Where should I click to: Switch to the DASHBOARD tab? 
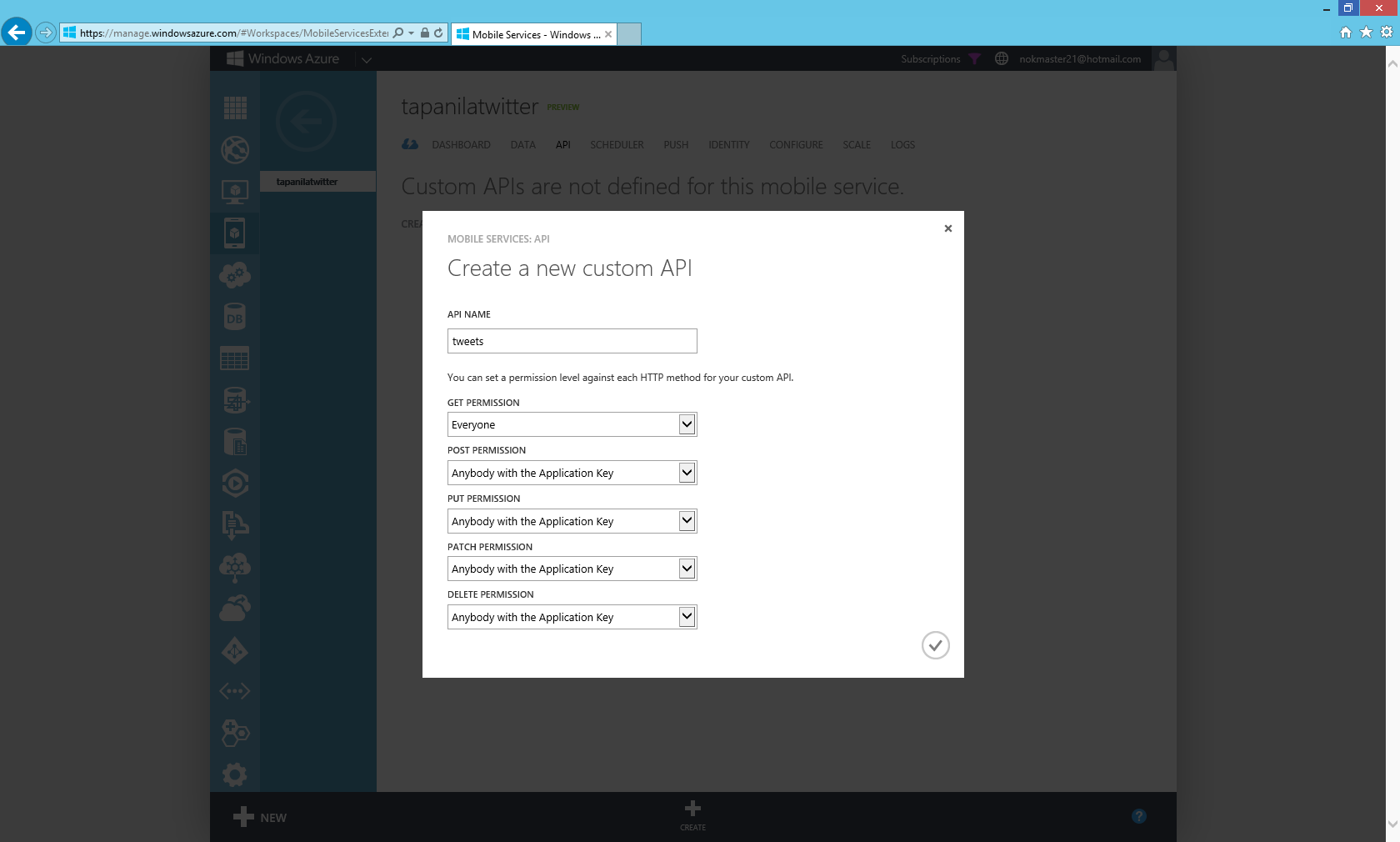click(x=461, y=145)
